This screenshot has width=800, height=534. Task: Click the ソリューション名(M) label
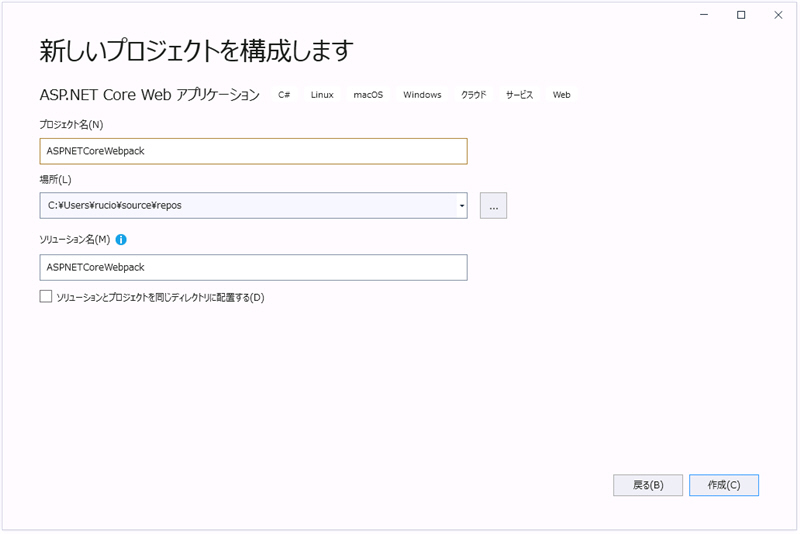pyautogui.click(x=75, y=239)
